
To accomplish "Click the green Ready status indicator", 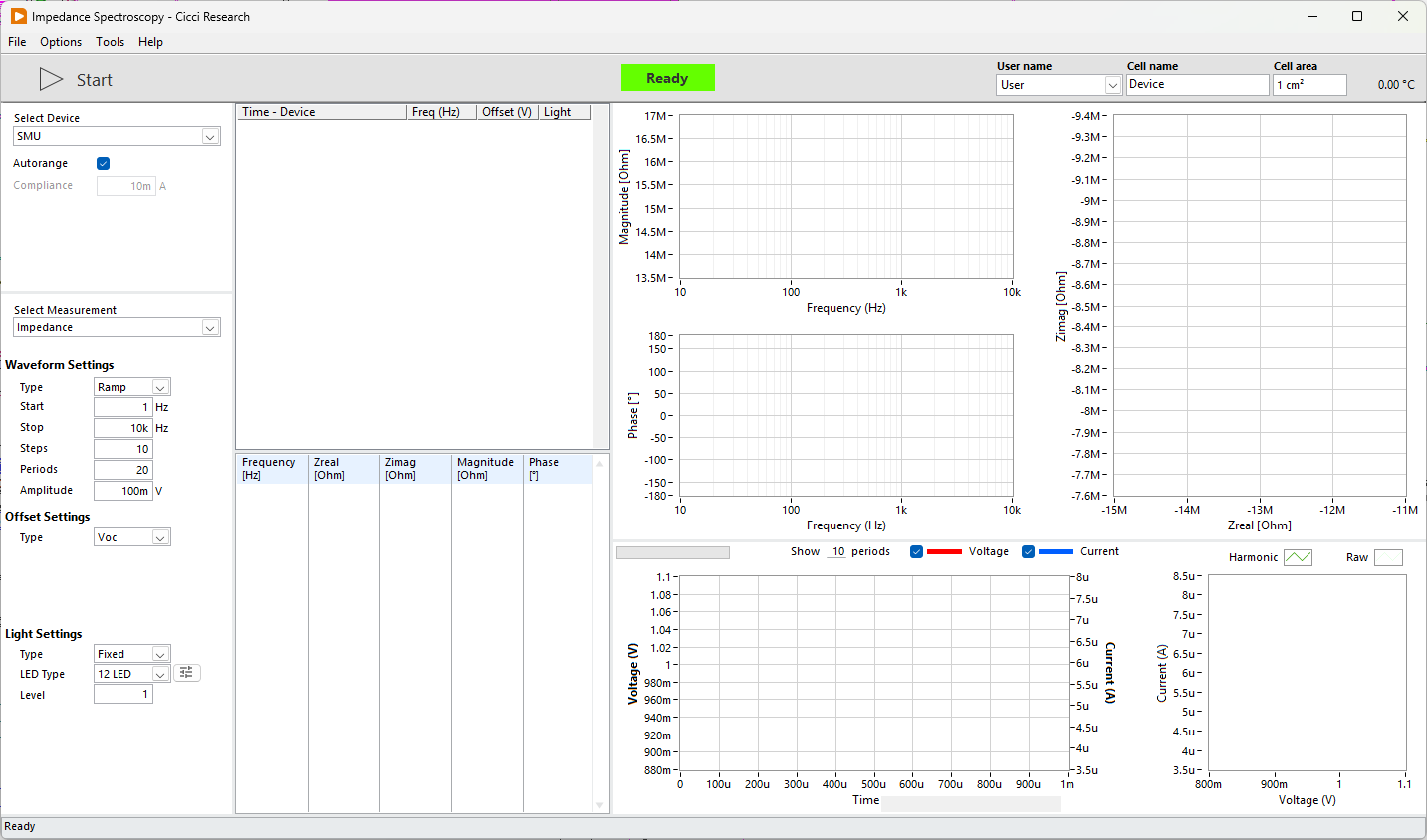I will (667, 77).
